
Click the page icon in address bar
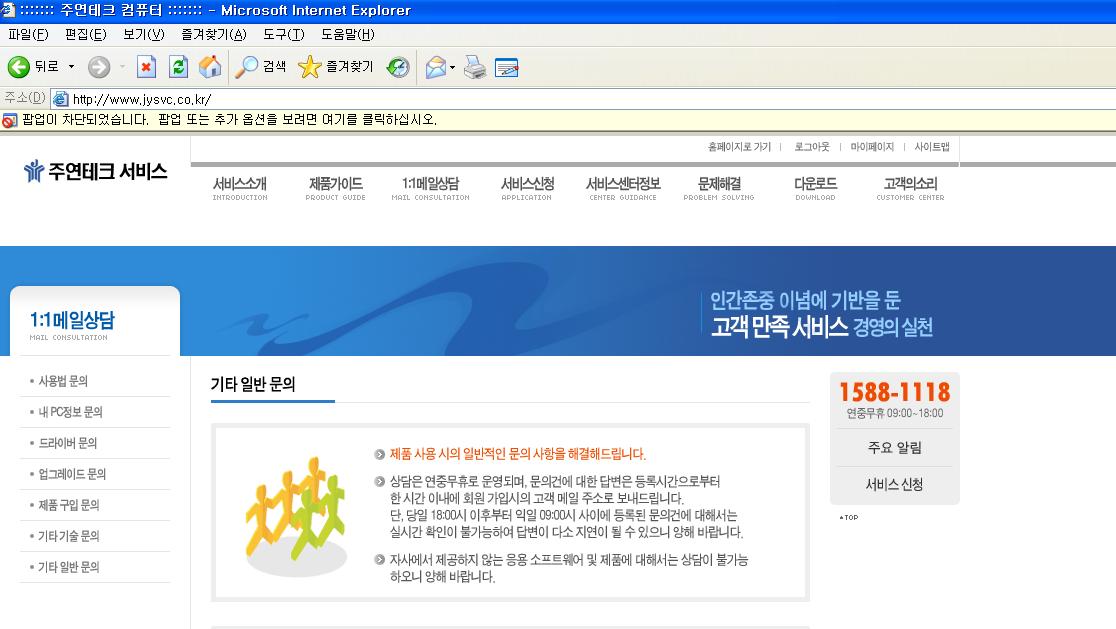coord(60,99)
